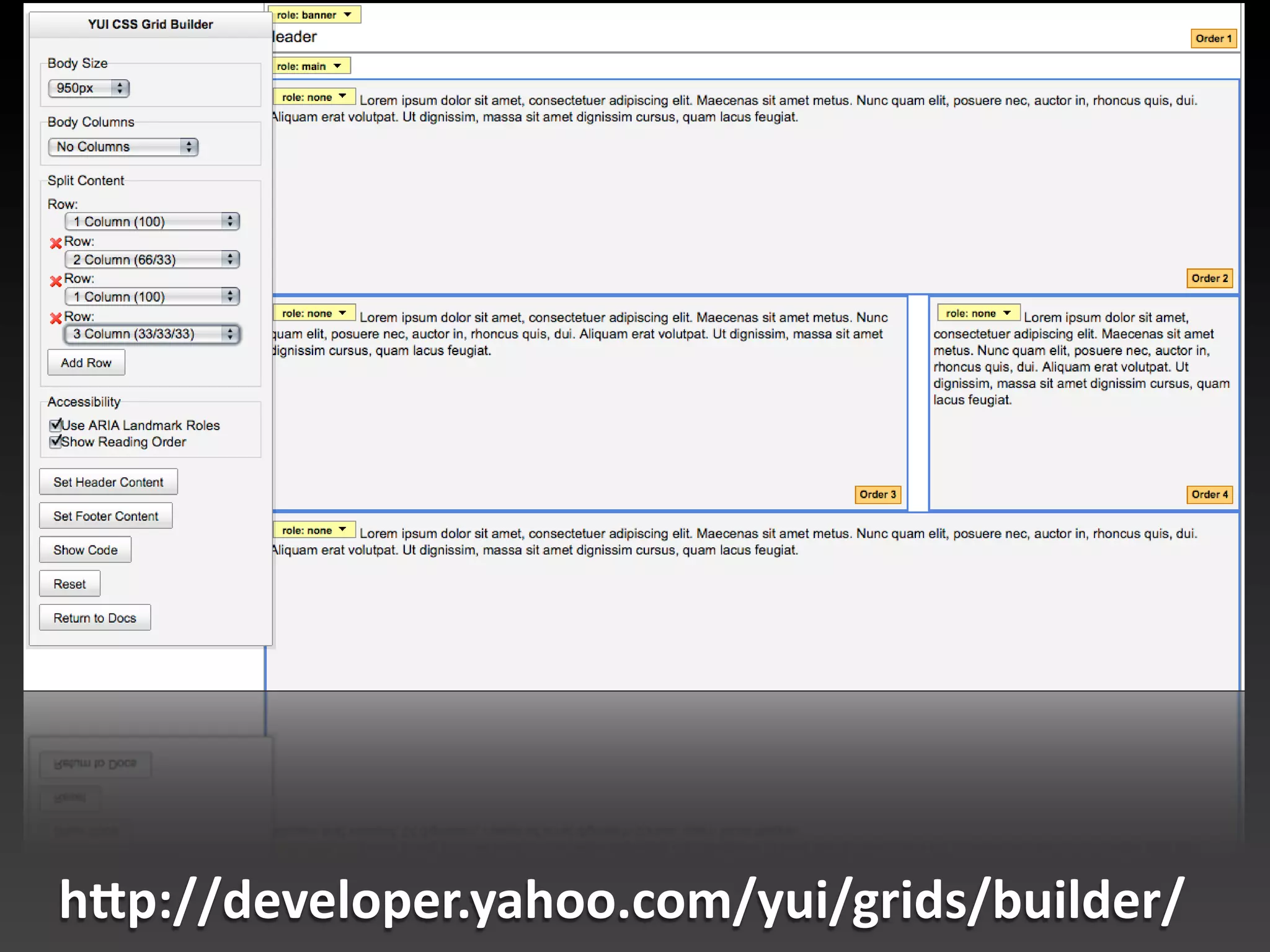Delete the 2 Column (66/33) row
Image resolution: width=1270 pixels, height=952 pixels.
56,243
